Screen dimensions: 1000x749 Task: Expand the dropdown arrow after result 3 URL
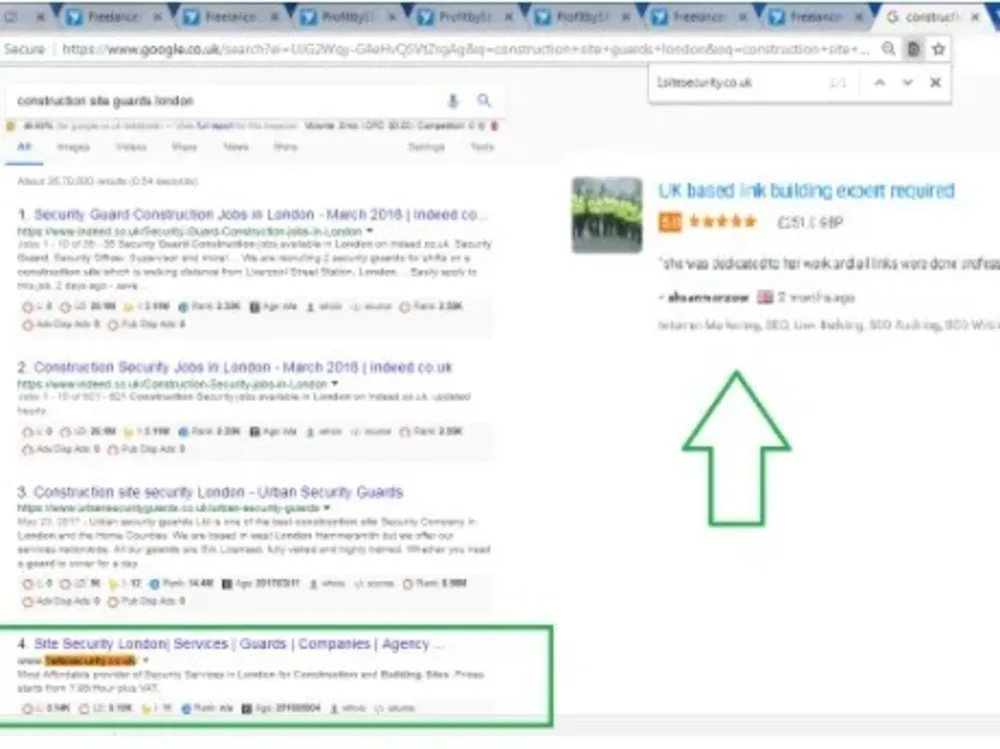tap(327, 508)
